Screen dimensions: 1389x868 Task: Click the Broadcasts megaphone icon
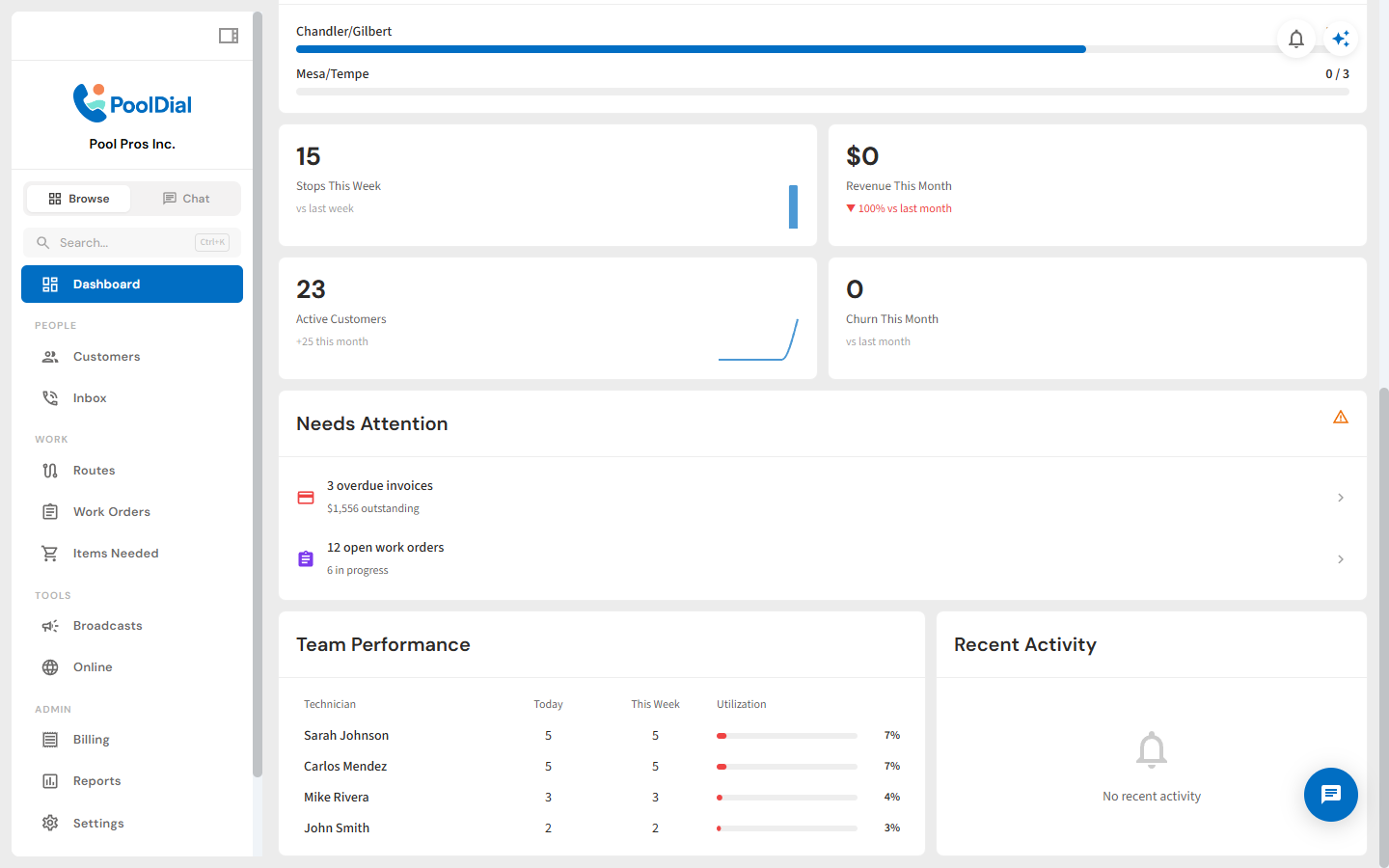pos(50,626)
